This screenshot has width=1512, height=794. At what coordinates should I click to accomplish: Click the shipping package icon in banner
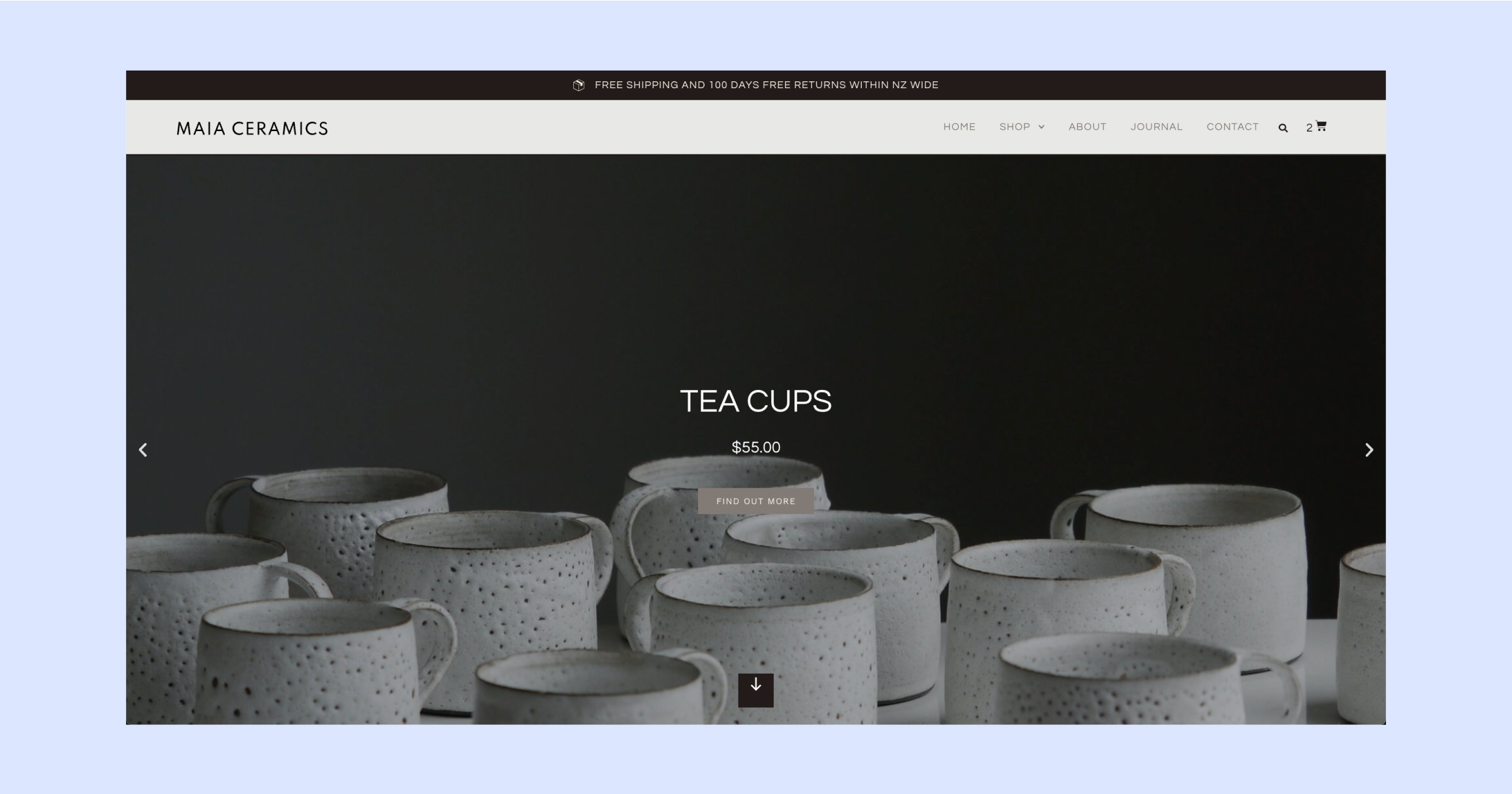click(578, 85)
